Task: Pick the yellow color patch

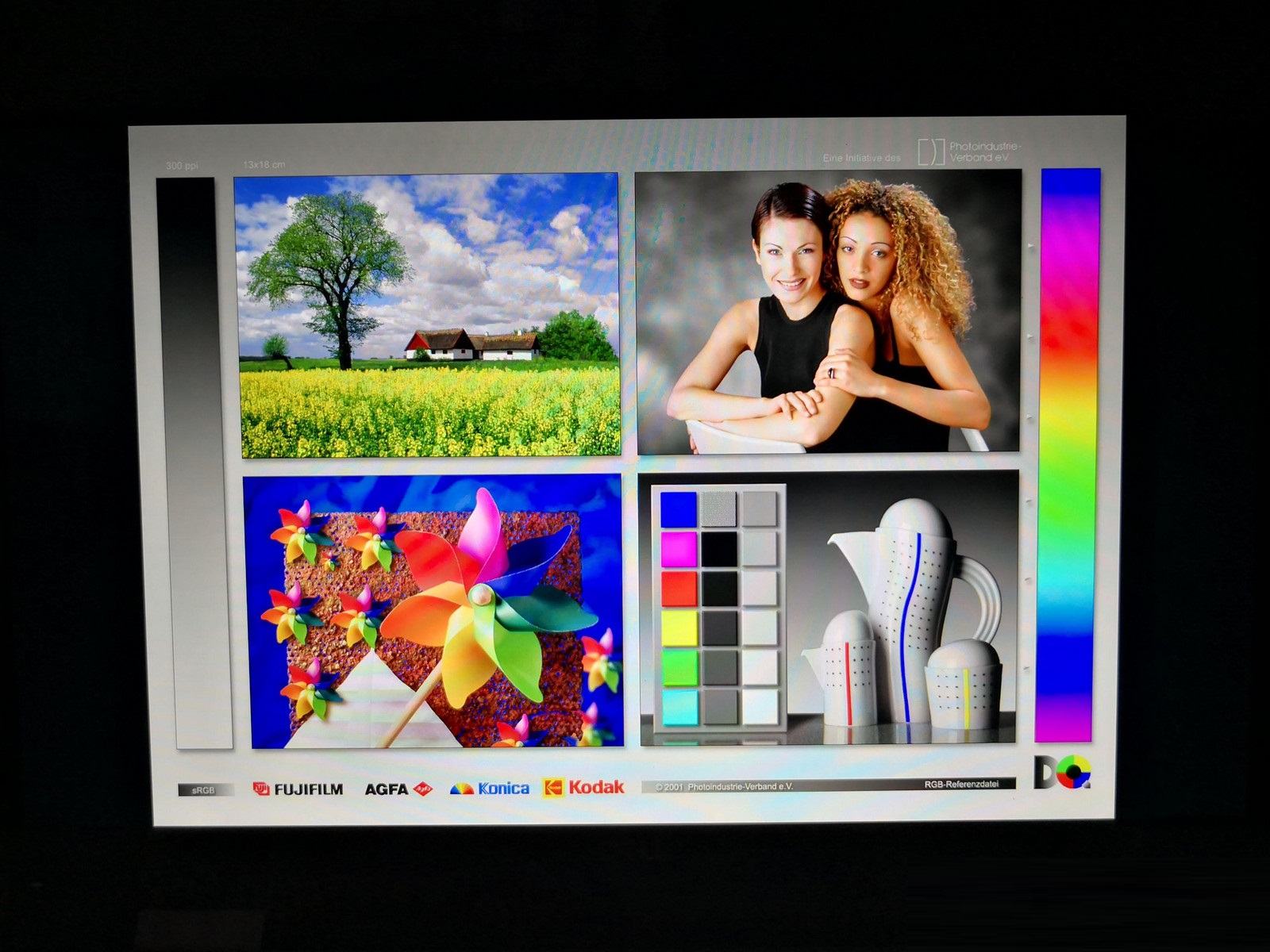Action: [679, 628]
